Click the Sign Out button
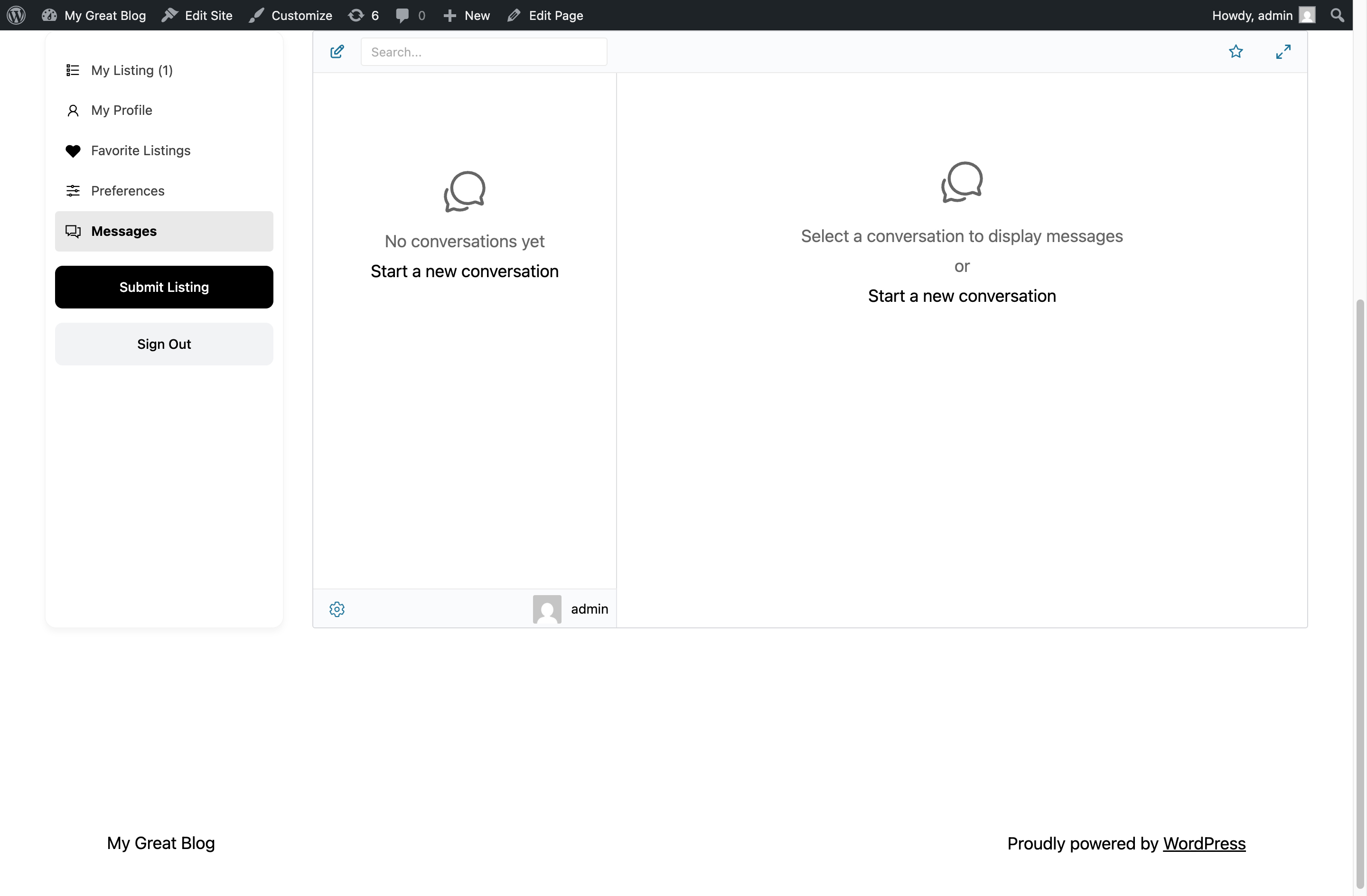The image size is (1367, 896). tap(164, 344)
